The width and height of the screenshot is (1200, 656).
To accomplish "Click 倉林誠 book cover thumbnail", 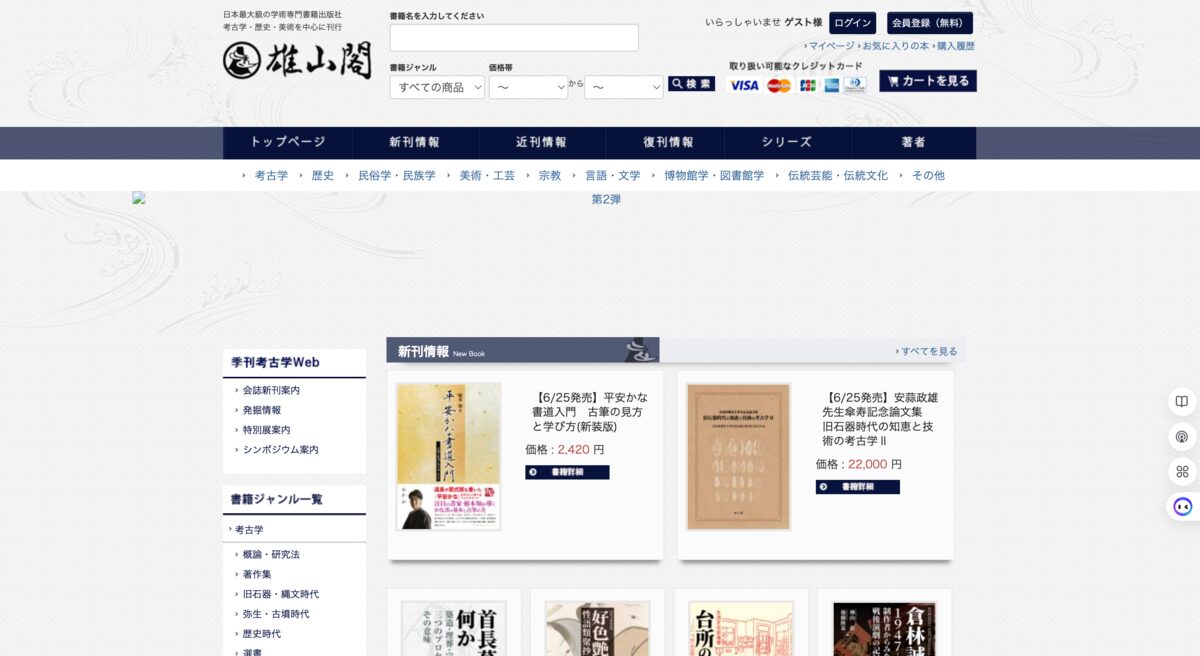I will (885, 628).
